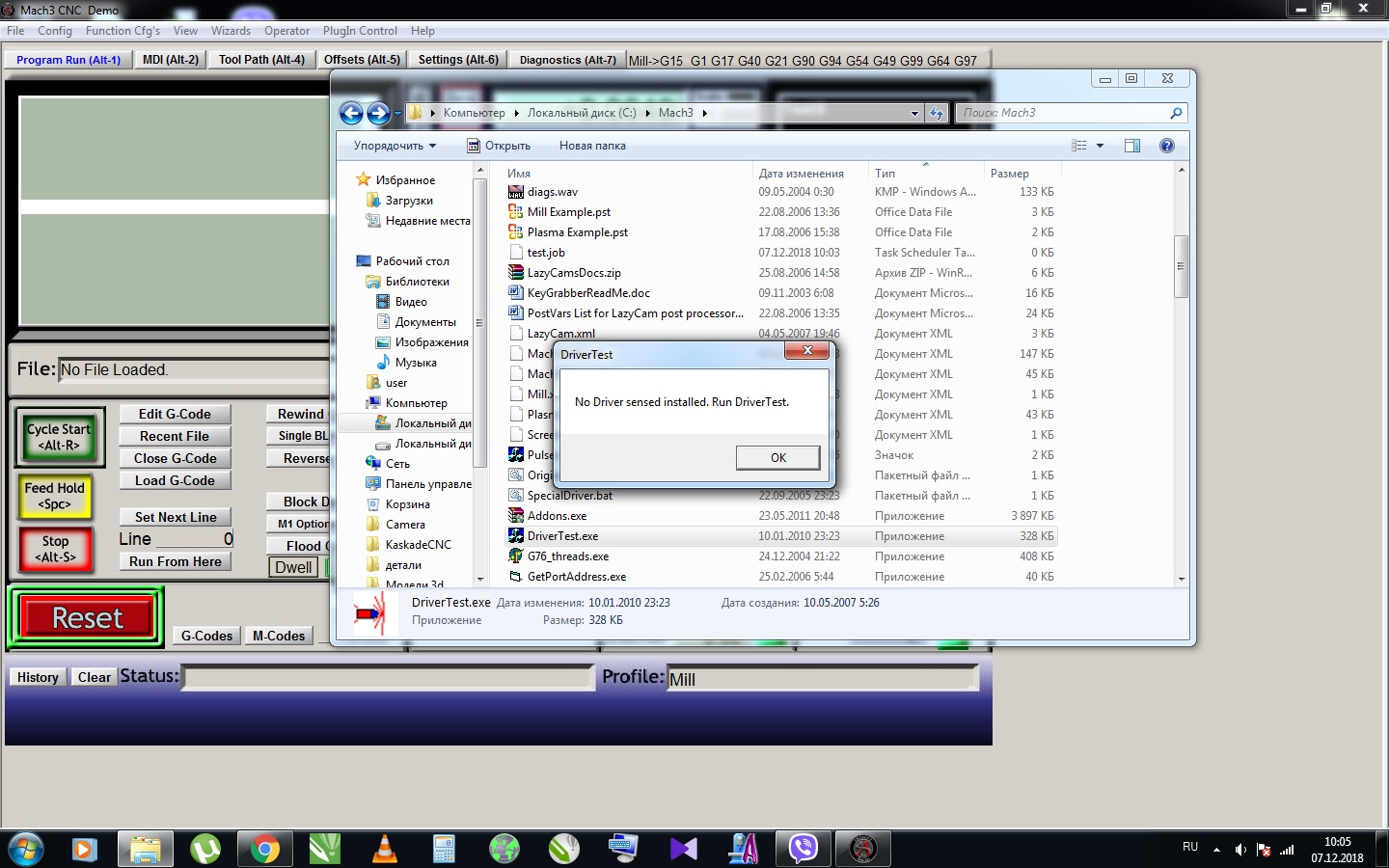The height and width of the screenshot is (868, 1389).
Task: Change the file view layout icon
Action: (1079, 146)
